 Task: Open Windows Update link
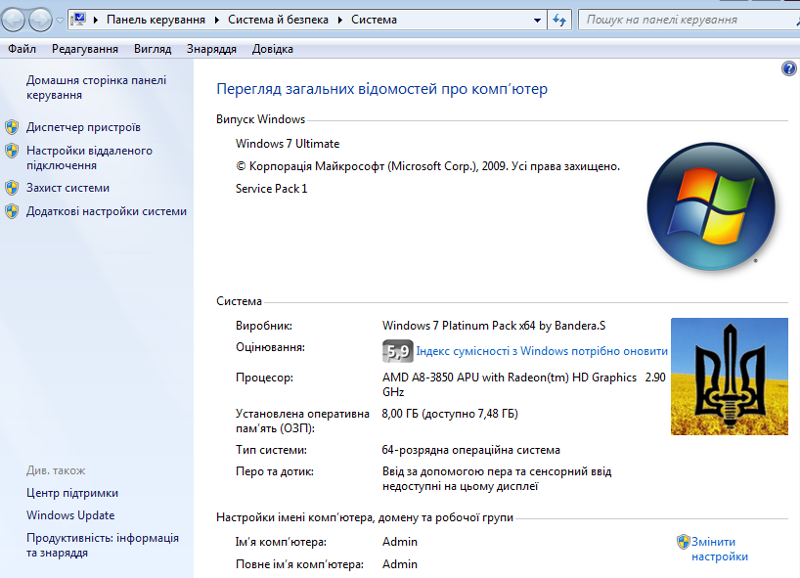pyautogui.click(x=70, y=515)
